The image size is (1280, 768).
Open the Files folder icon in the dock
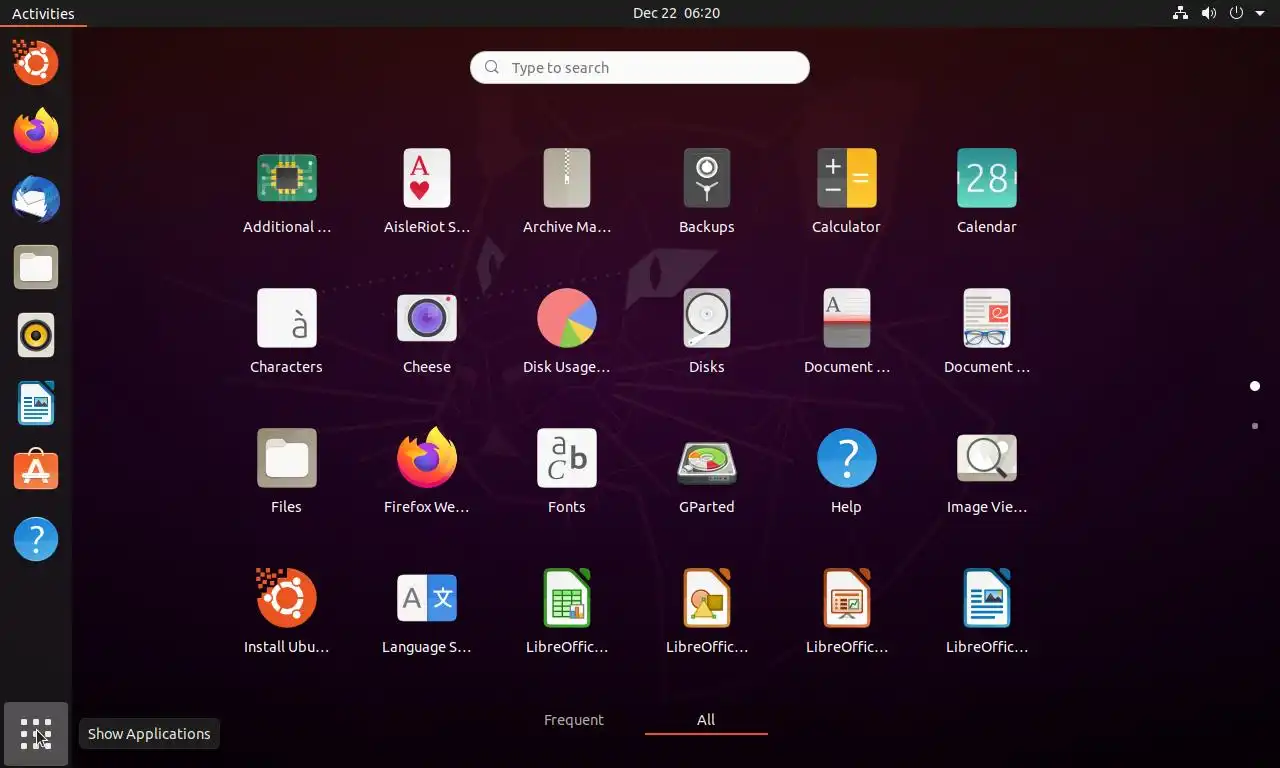click(36, 267)
